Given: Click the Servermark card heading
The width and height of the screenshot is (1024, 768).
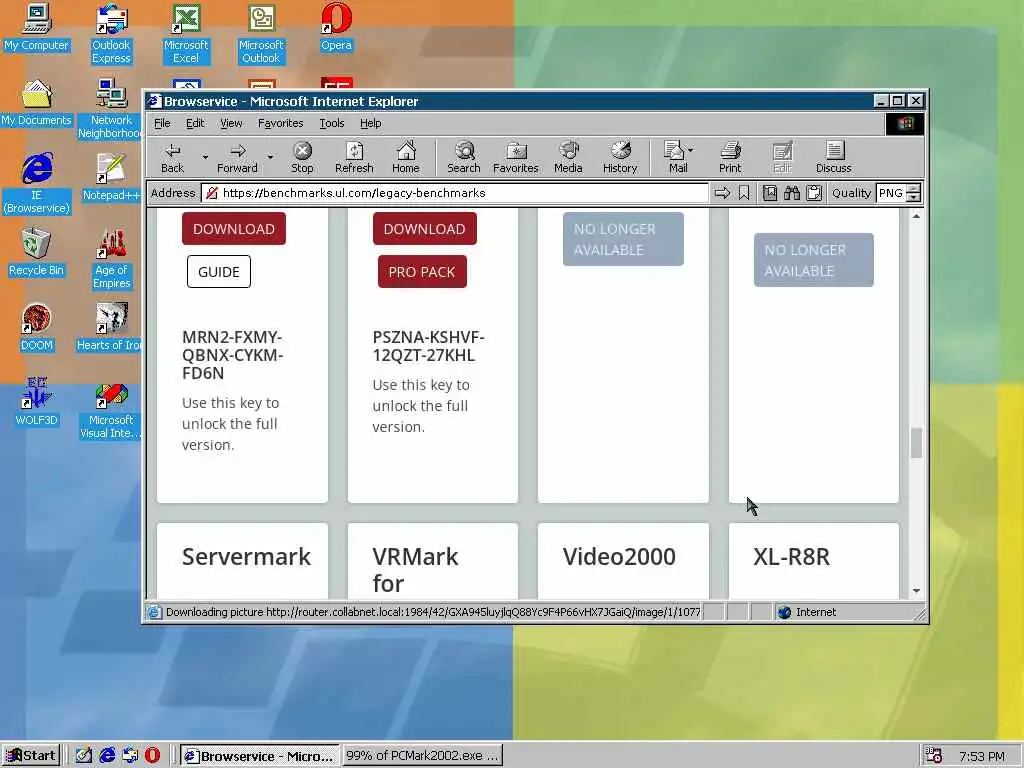Looking at the screenshot, I should coord(246,556).
